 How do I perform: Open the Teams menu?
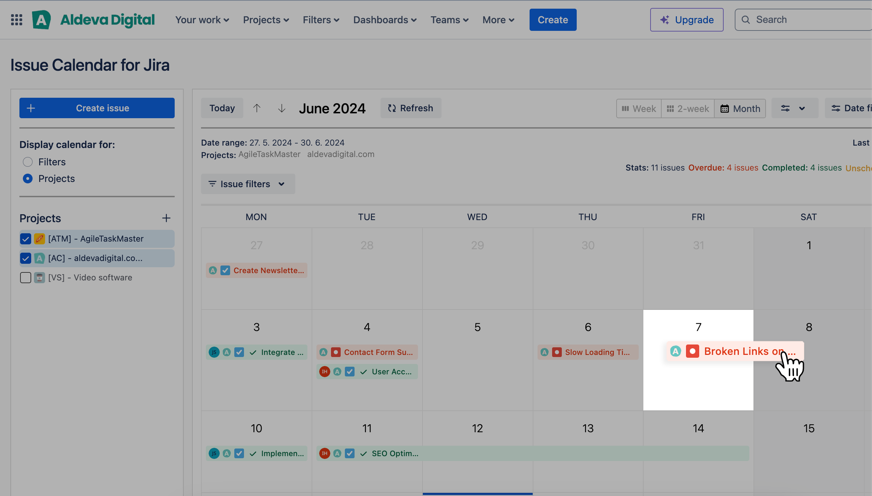coord(449,20)
